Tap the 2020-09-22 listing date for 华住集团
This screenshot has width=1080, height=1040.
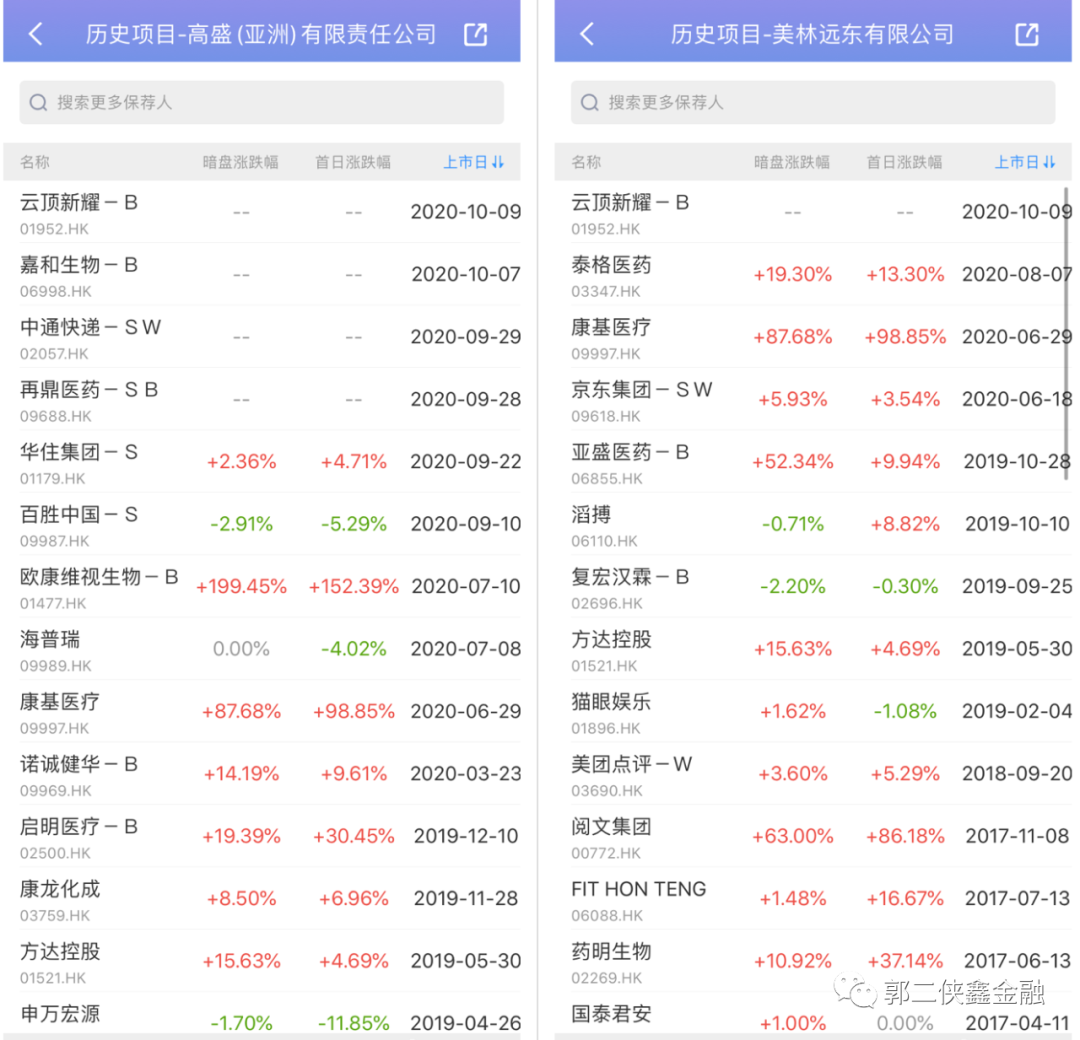click(466, 461)
